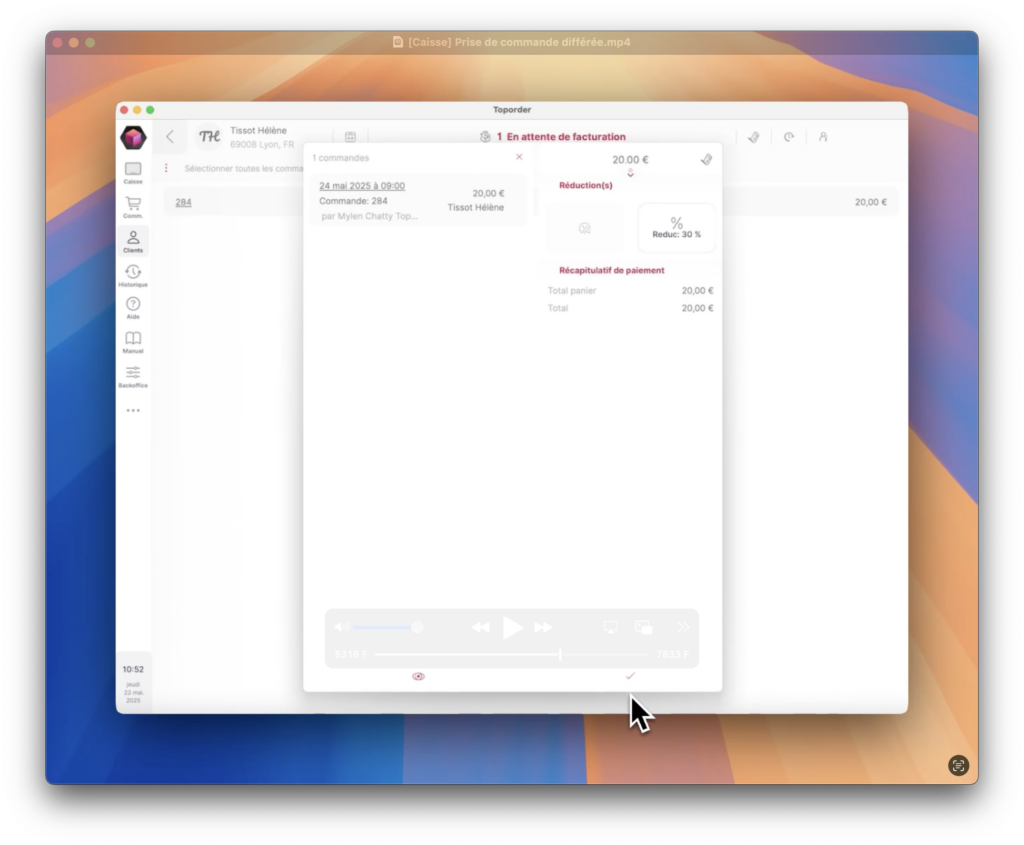Open the Historique sidebar icon

133,275
